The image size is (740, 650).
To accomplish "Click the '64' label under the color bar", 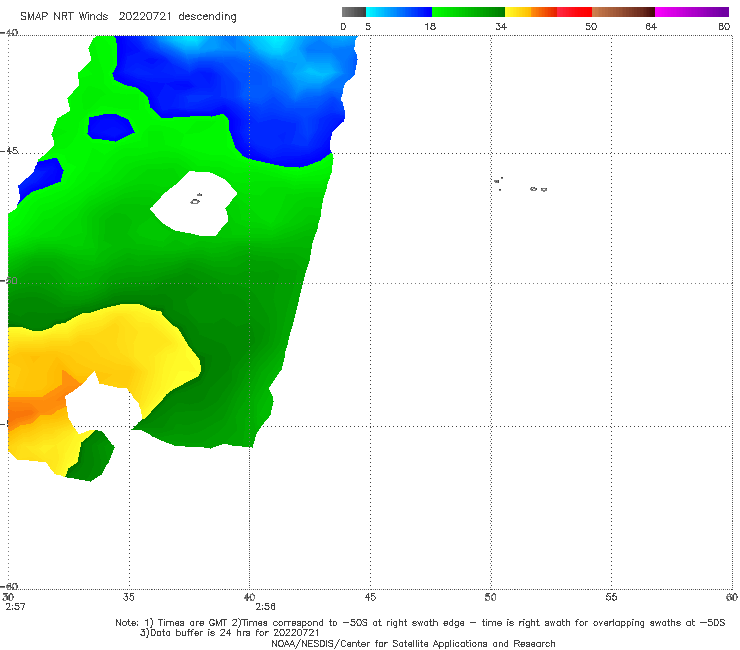I will (651, 26).
